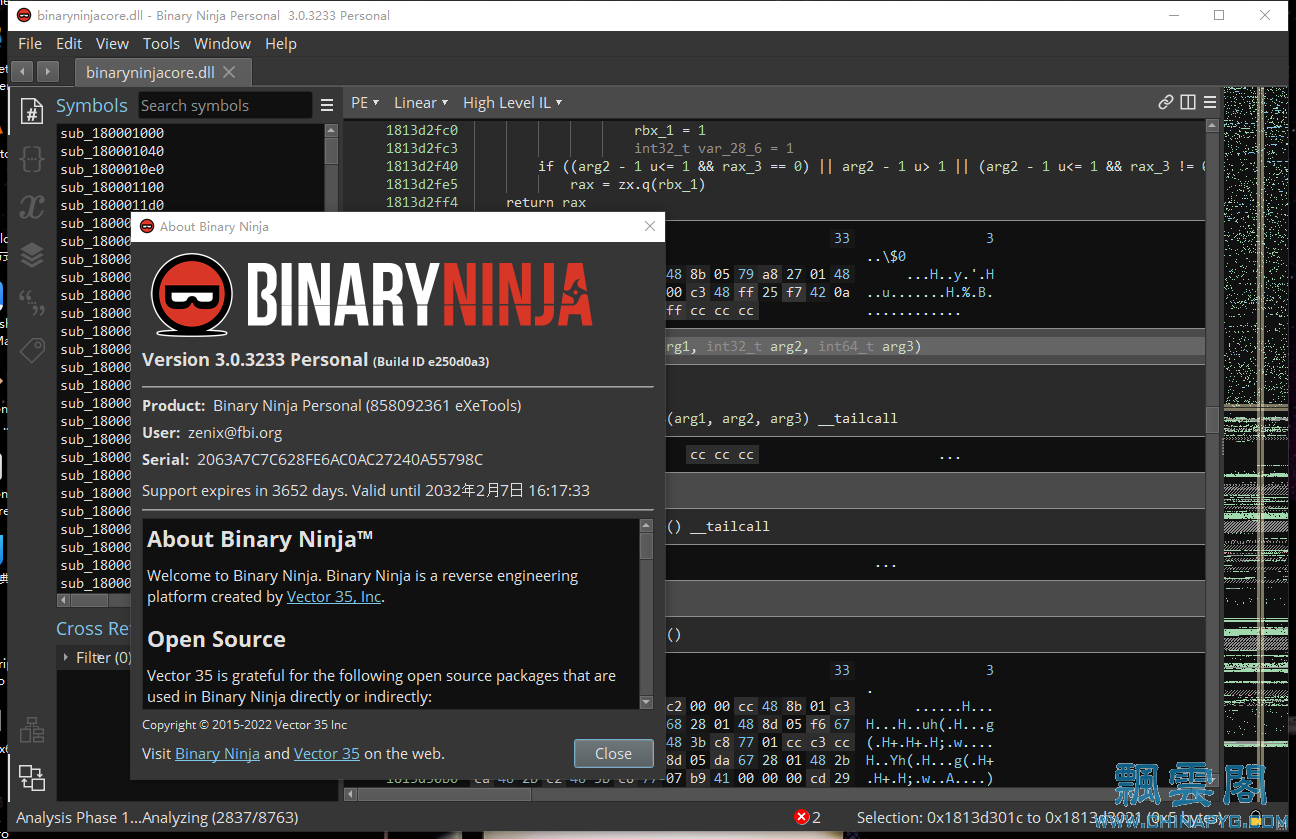Click the Analysis Phase status text

157,817
